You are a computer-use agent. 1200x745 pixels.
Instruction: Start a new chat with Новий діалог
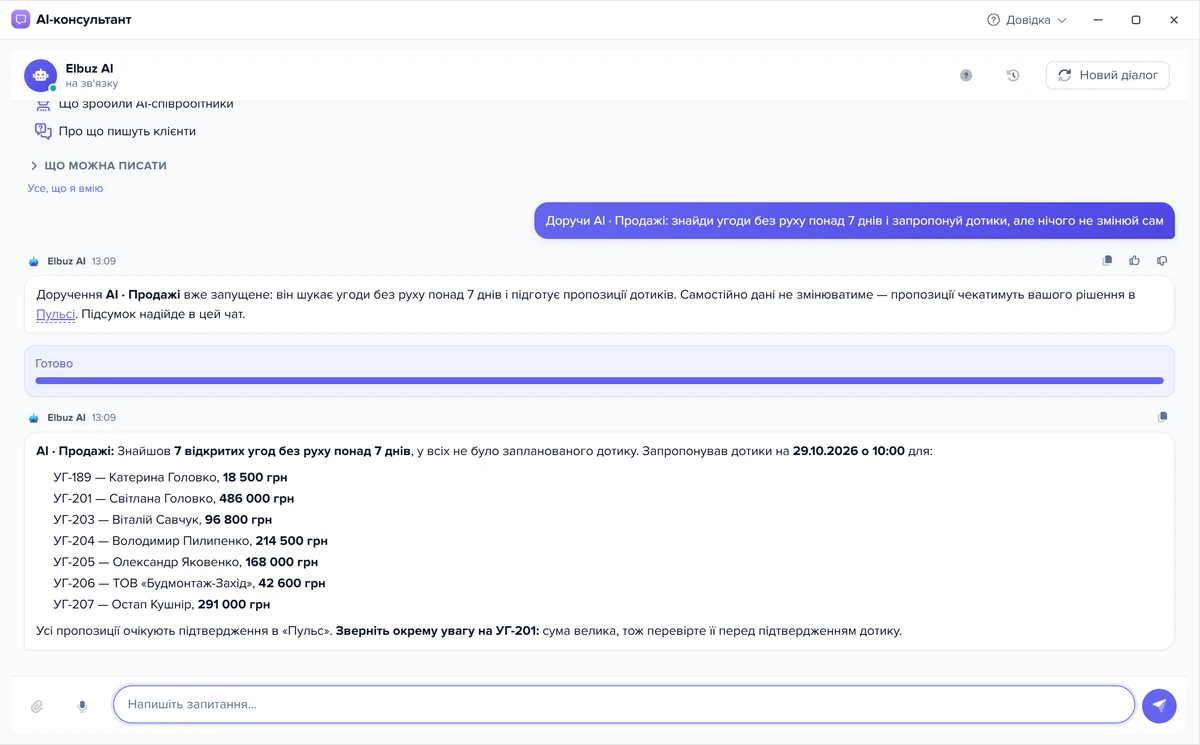1108,75
